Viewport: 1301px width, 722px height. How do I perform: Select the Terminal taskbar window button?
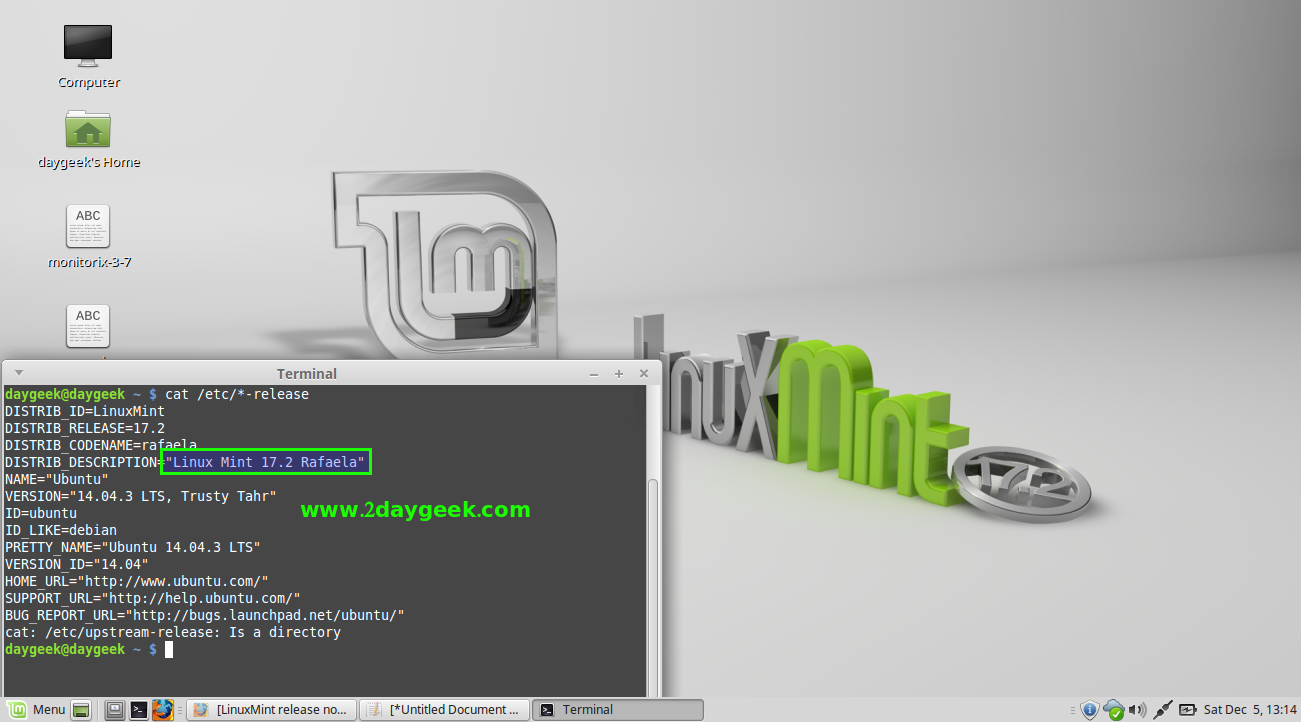pyautogui.click(x=617, y=710)
